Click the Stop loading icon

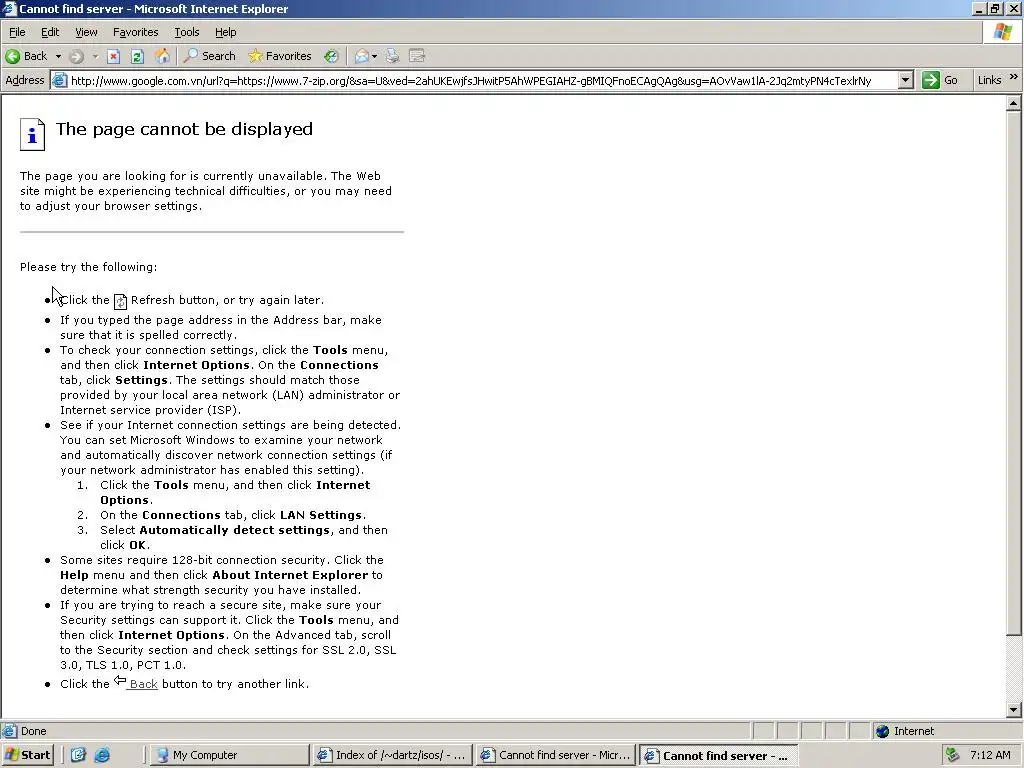click(114, 56)
